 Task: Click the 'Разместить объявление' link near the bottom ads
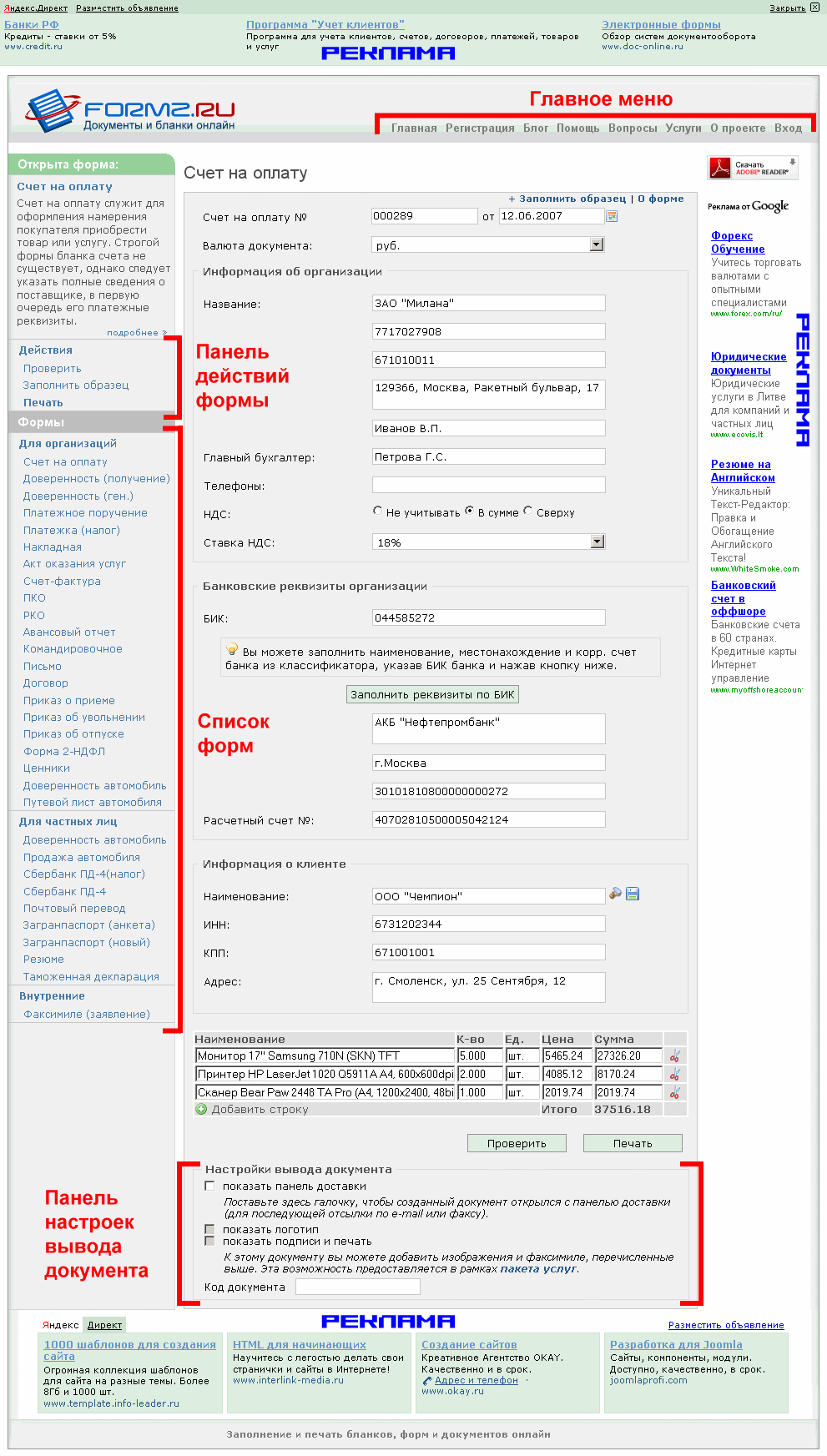pyautogui.click(x=726, y=1325)
